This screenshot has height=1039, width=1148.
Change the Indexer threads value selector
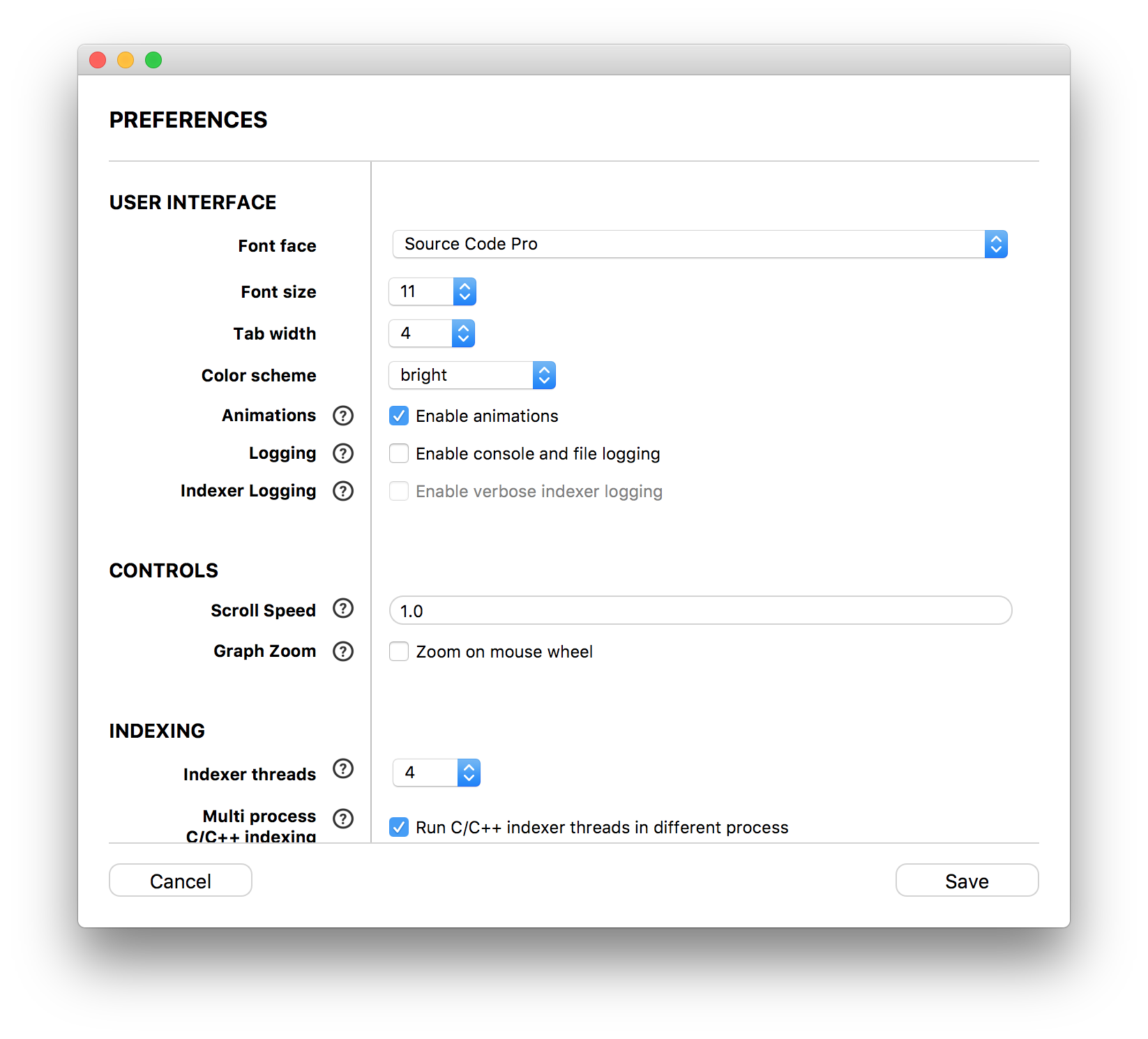click(437, 773)
